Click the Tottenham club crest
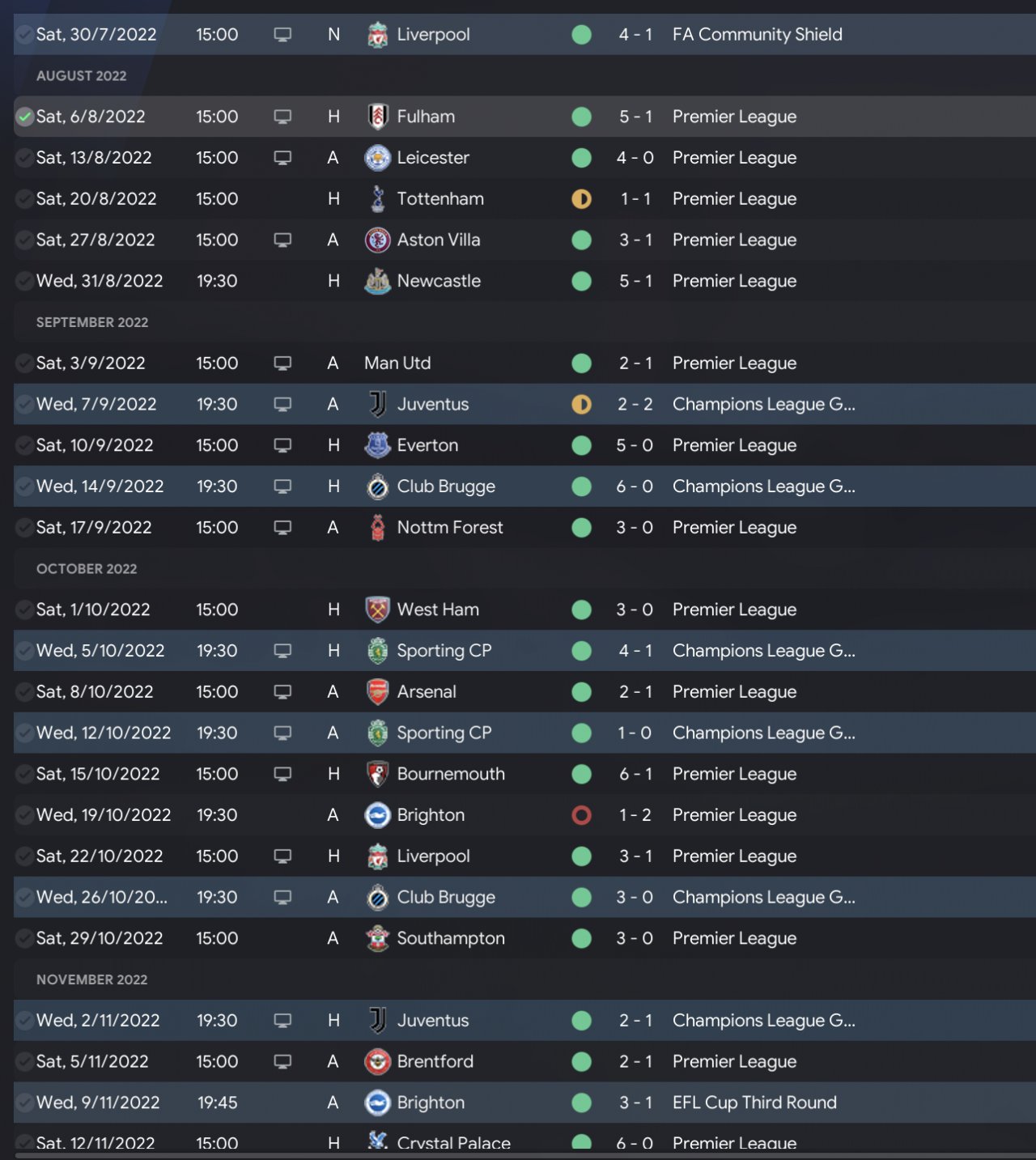 tap(377, 199)
